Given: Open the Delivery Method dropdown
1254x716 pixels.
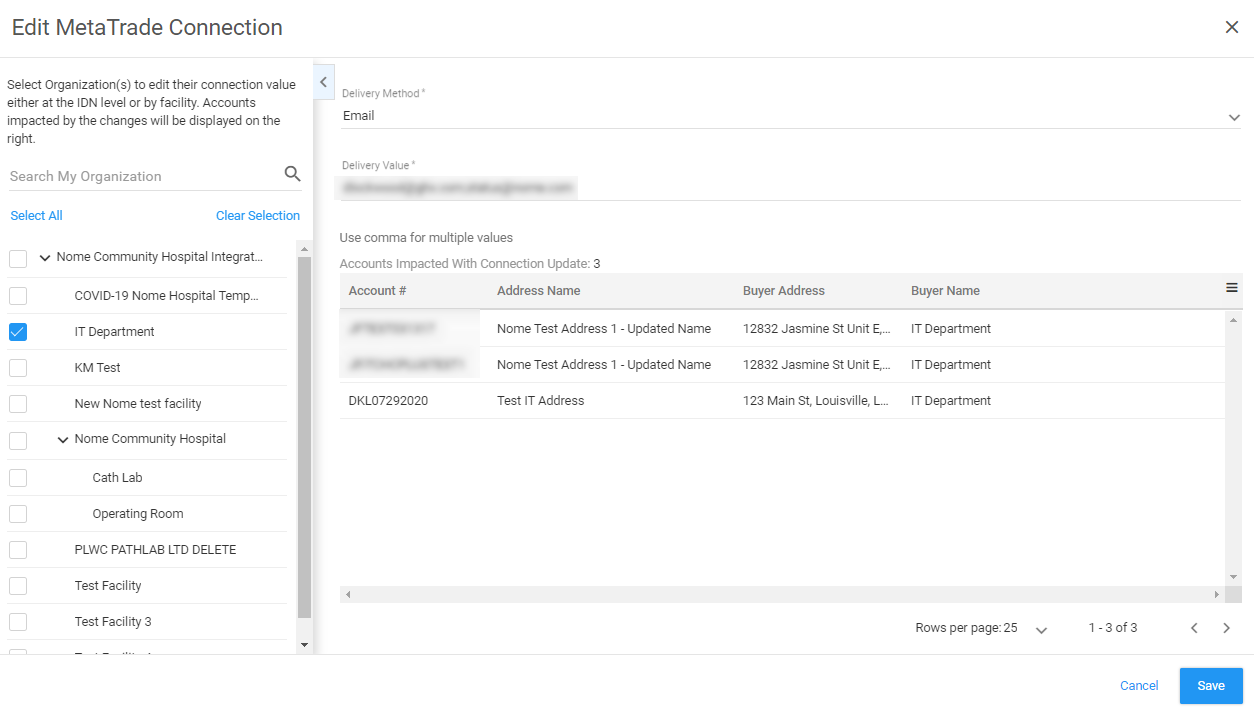Looking at the screenshot, I should (791, 116).
